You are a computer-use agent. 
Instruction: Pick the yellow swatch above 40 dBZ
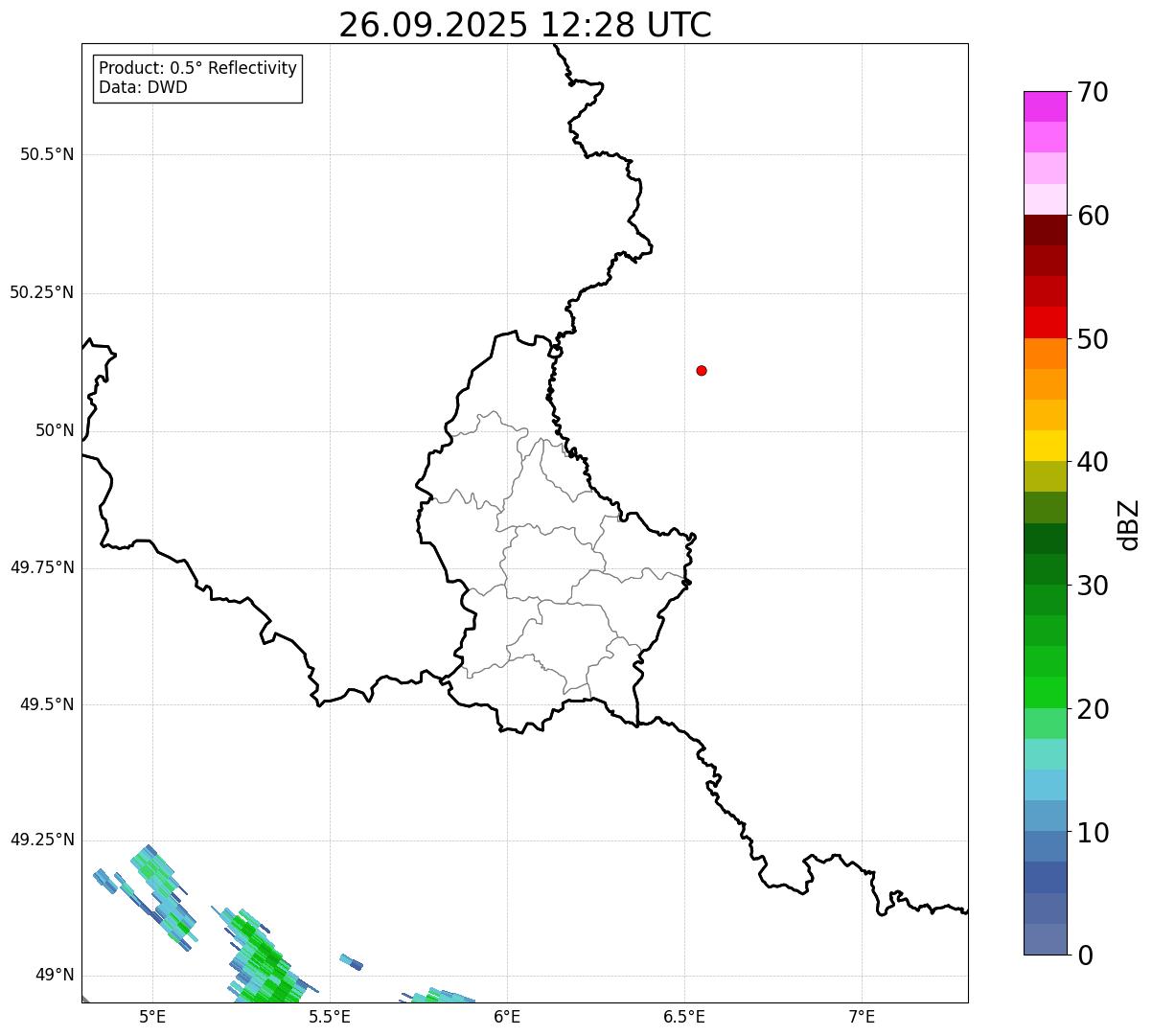[x=1045, y=446]
